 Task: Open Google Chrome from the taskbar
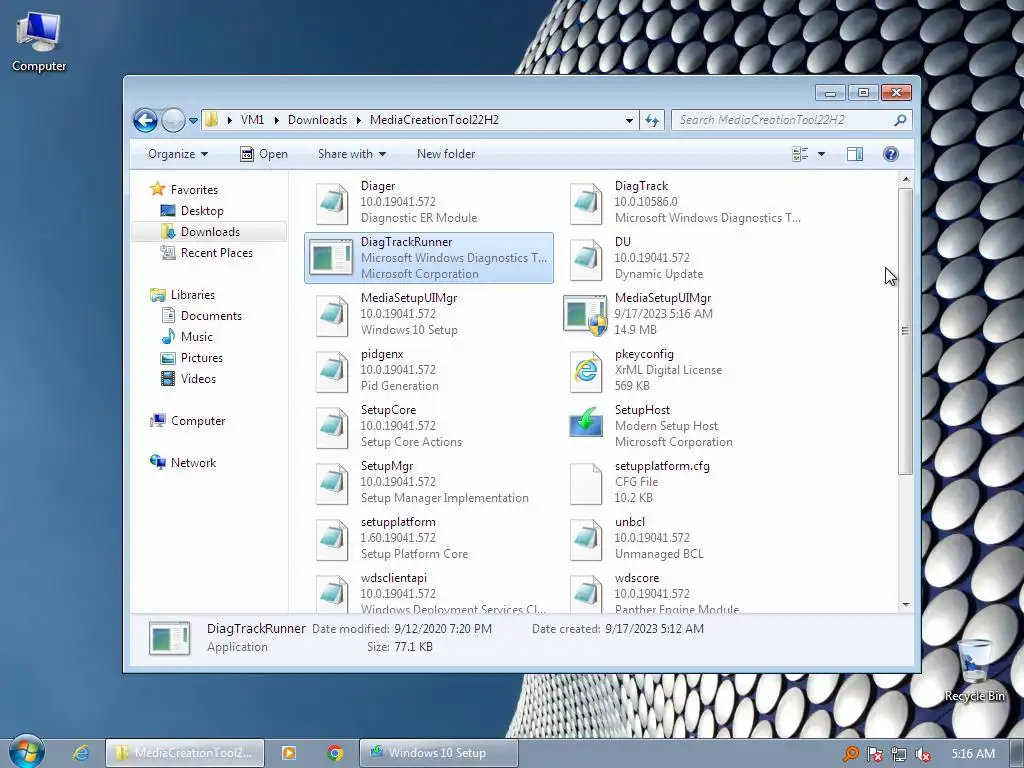(x=335, y=753)
